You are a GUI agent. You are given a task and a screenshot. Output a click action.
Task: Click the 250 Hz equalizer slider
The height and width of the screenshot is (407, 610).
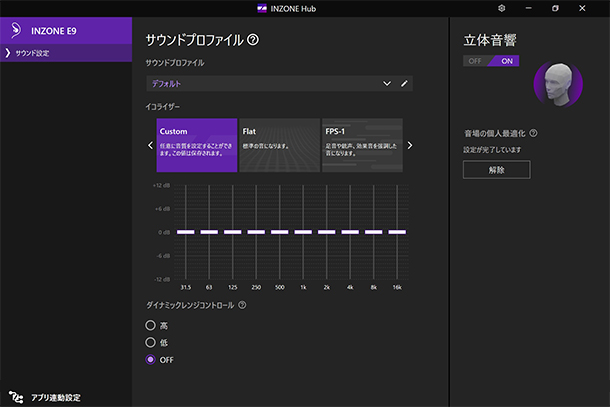coord(256,232)
